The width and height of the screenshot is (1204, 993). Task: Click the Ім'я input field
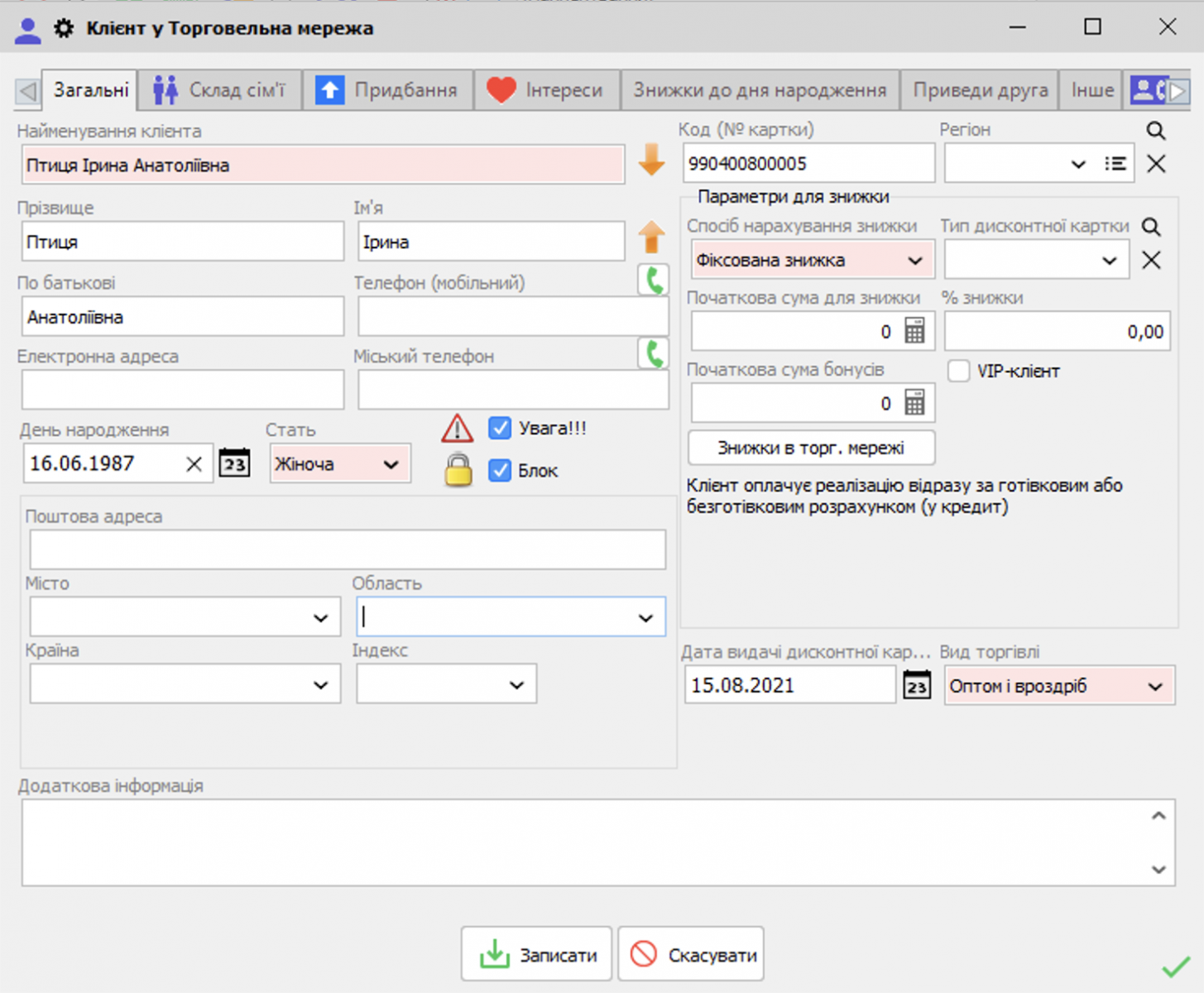click(492, 242)
